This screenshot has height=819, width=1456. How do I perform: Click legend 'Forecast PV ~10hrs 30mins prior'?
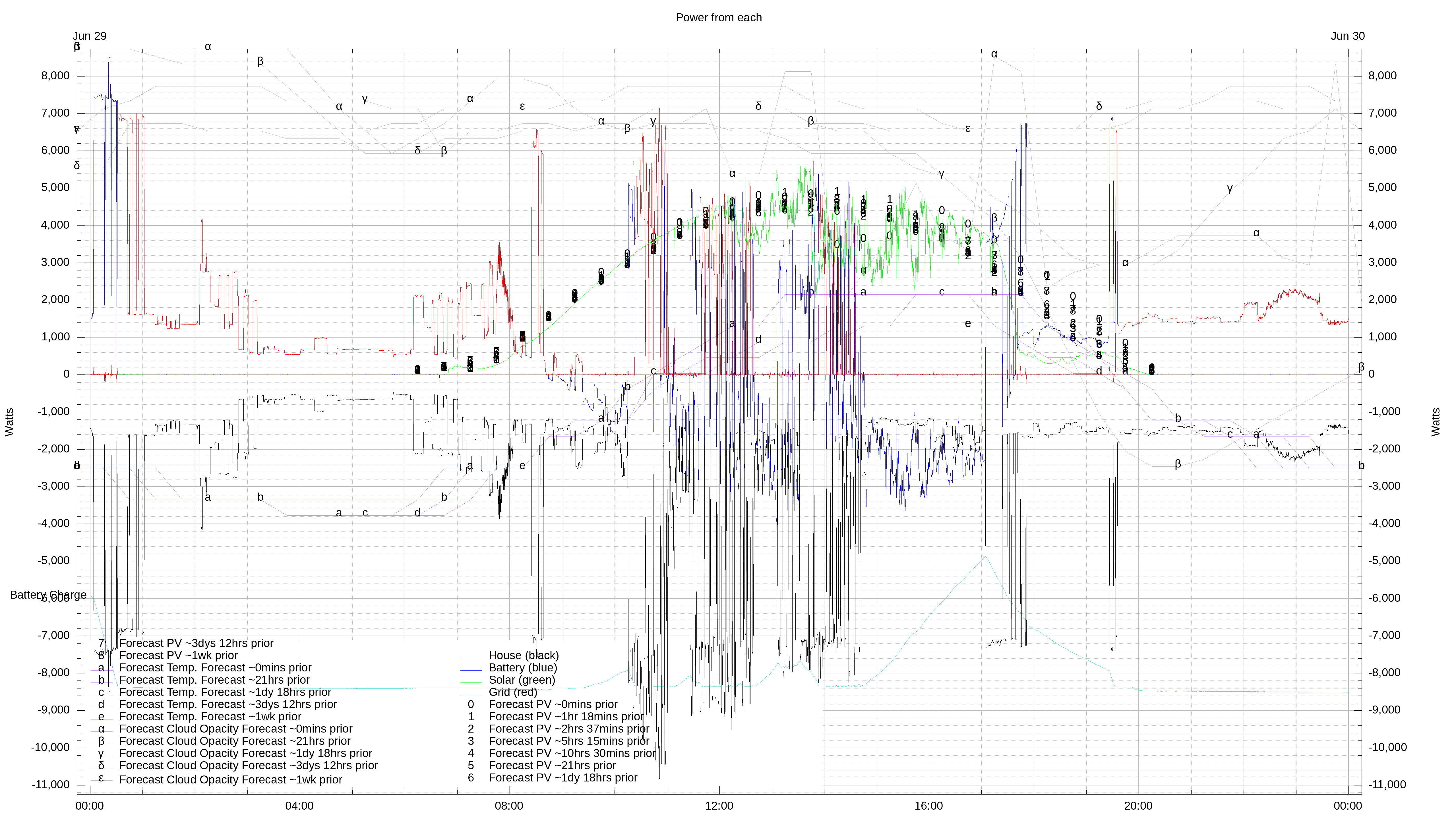(572, 753)
